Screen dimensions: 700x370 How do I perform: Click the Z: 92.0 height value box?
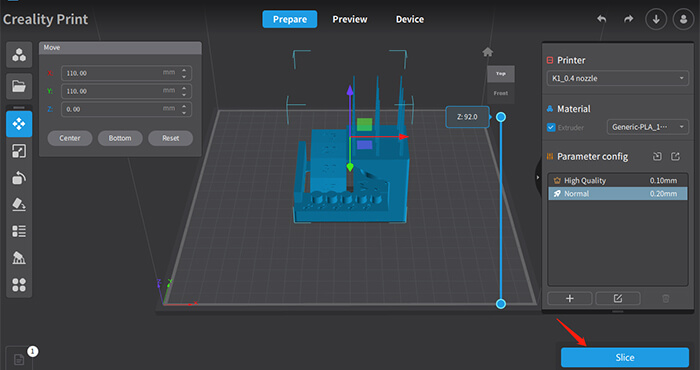tap(467, 117)
